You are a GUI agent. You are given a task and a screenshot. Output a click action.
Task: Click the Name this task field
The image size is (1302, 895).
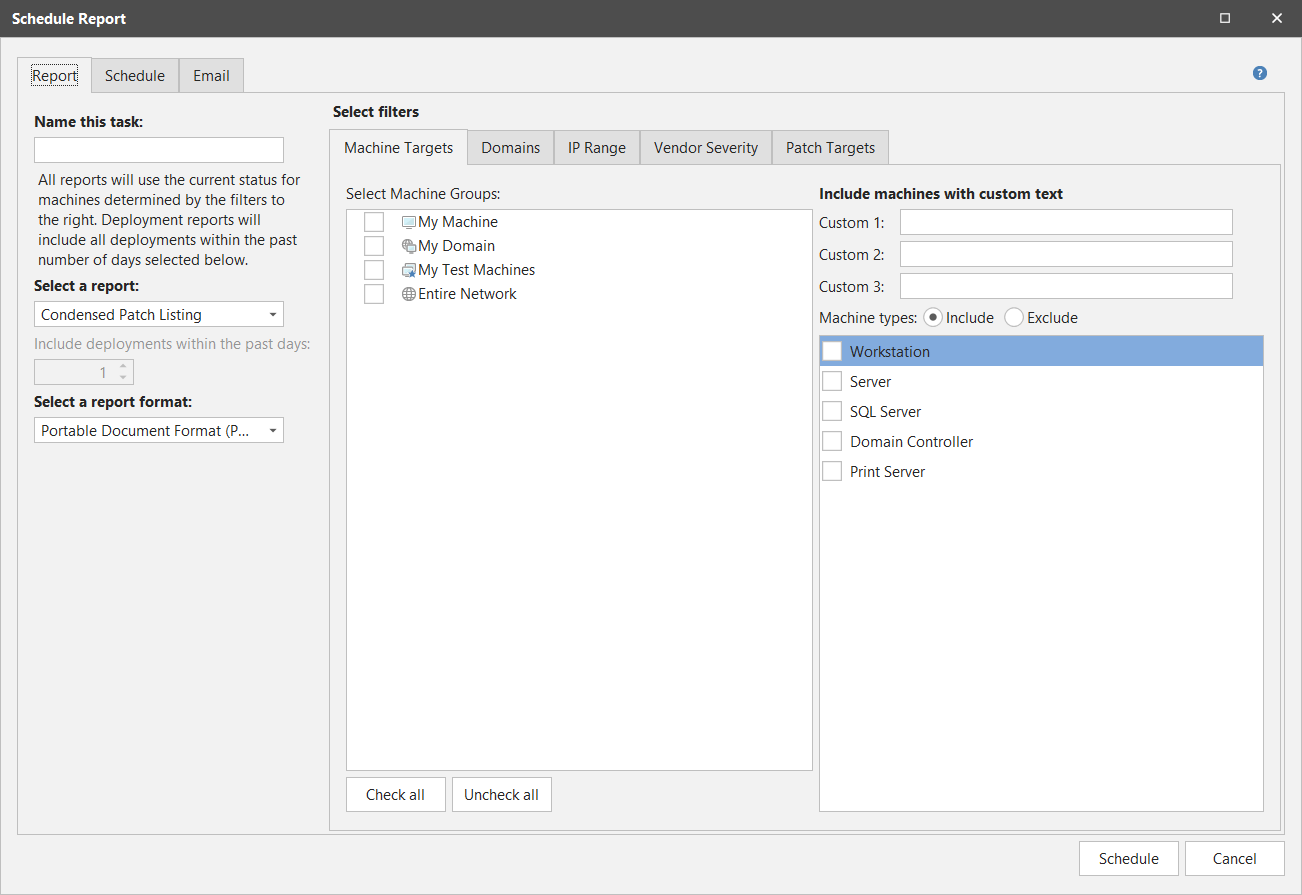(x=159, y=150)
